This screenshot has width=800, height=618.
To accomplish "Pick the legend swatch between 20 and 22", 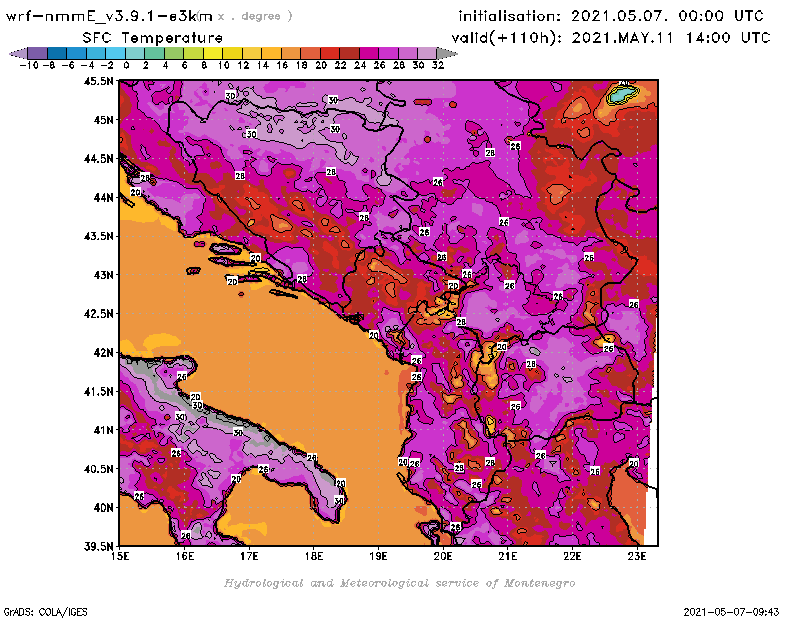I will point(330,53).
